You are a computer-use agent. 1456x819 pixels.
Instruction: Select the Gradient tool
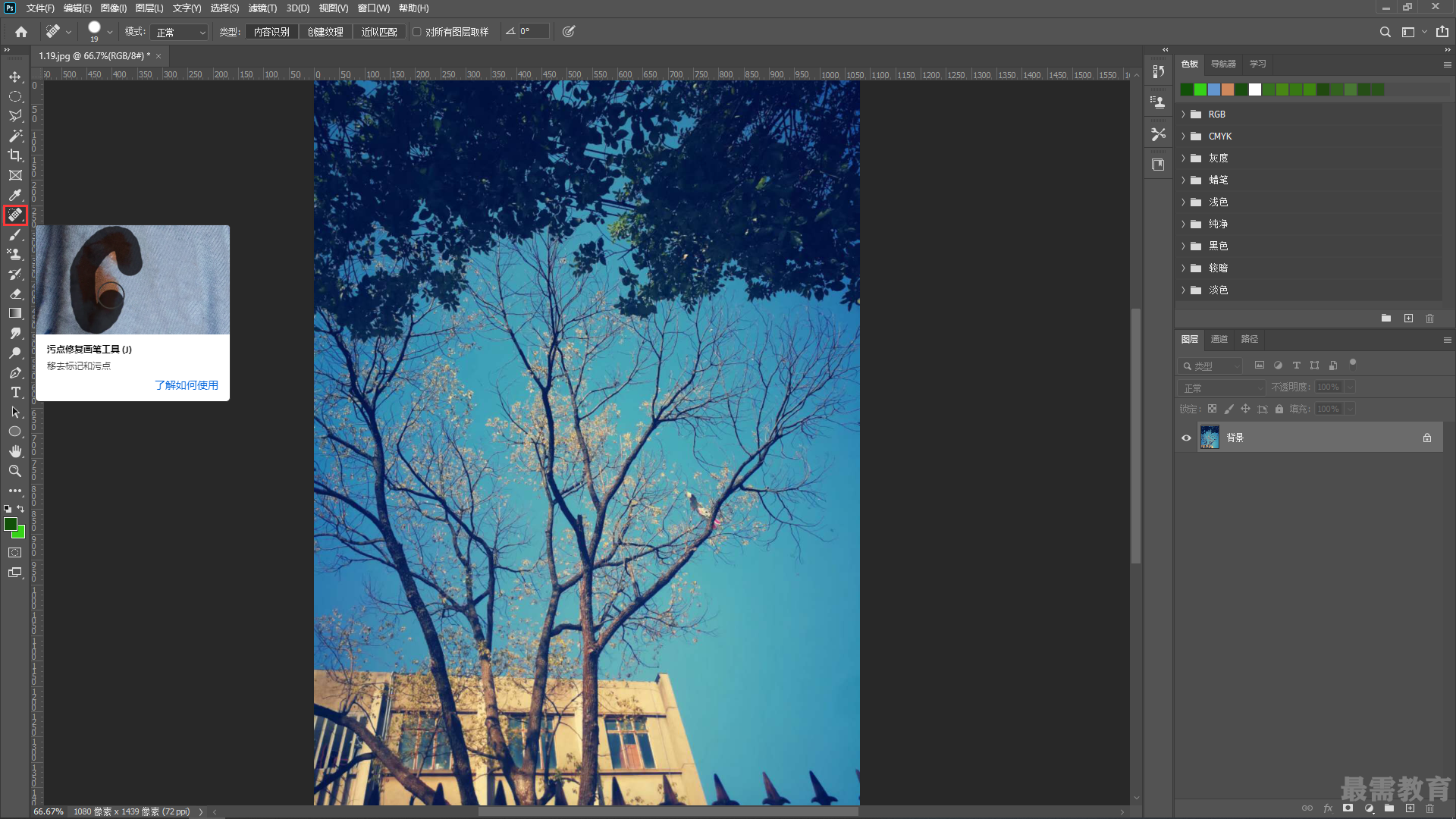15,313
